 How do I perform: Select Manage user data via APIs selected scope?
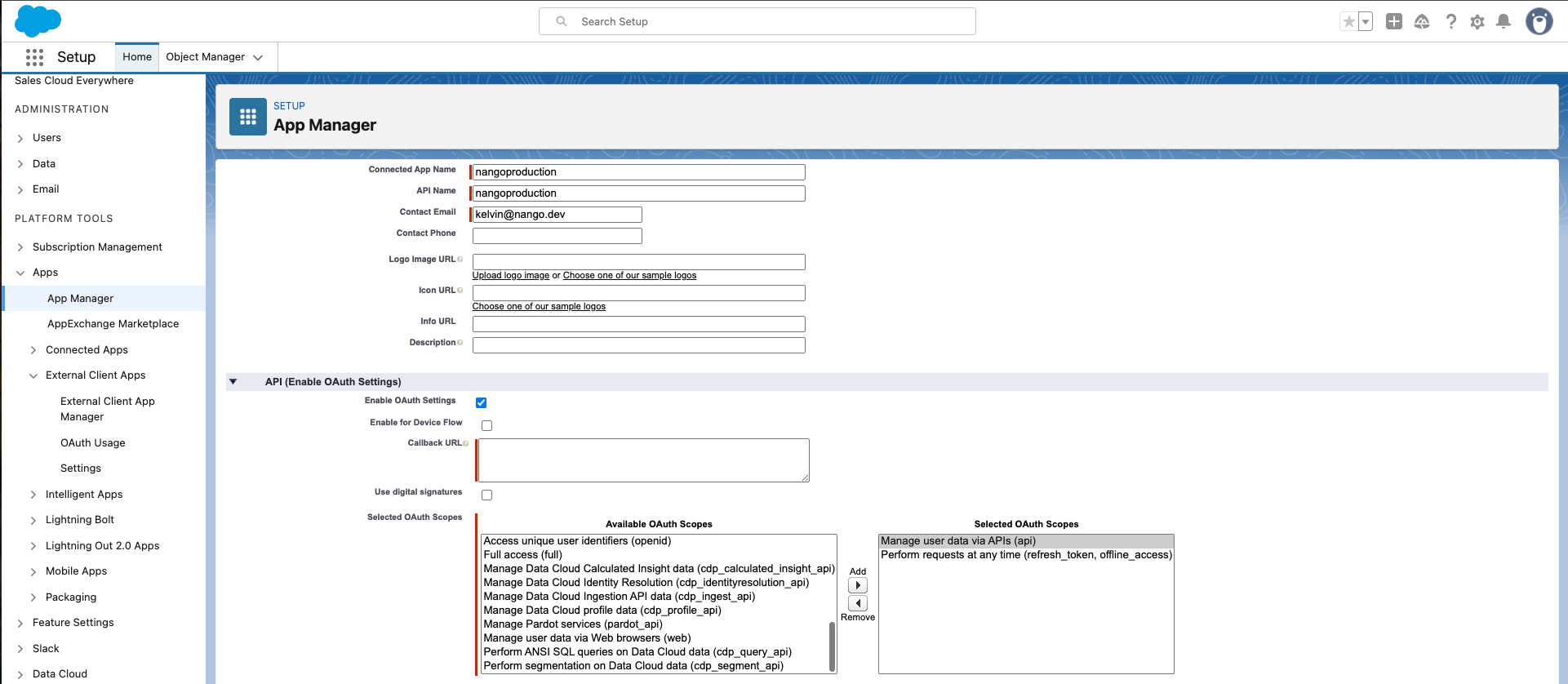[x=1026, y=541]
